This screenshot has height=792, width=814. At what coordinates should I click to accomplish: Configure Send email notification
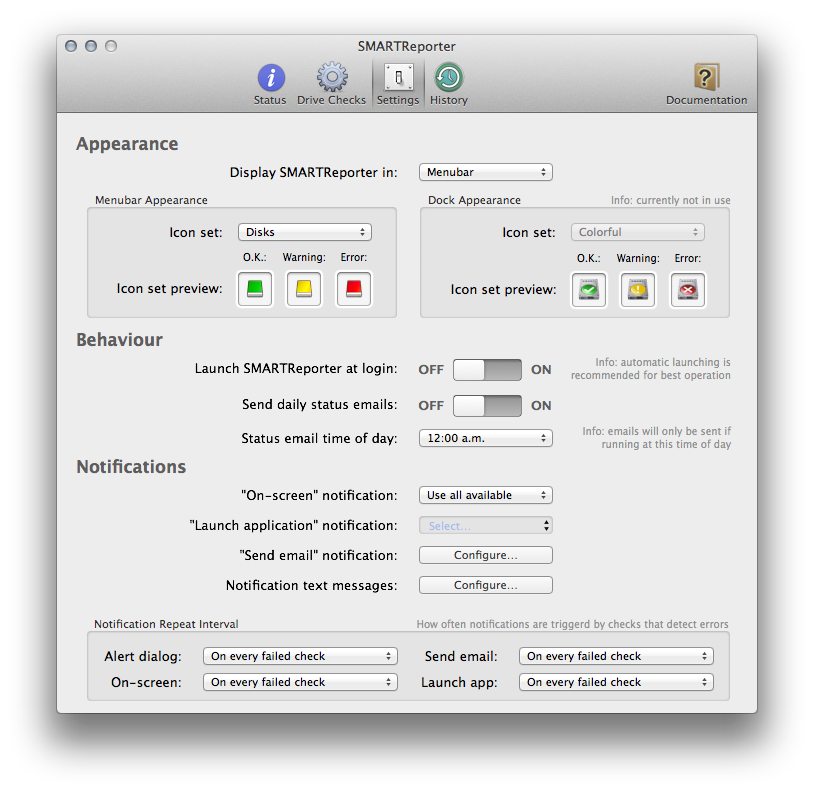point(486,555)
